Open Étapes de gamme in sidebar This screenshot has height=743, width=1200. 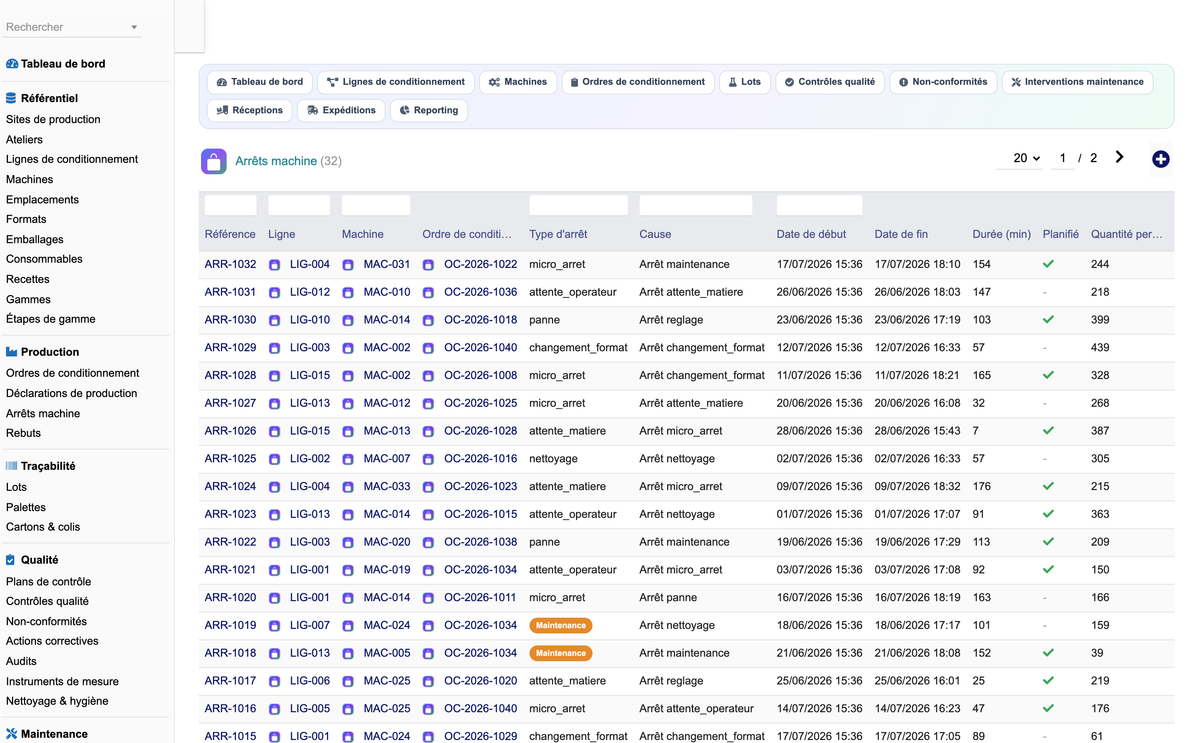[51, 320]
